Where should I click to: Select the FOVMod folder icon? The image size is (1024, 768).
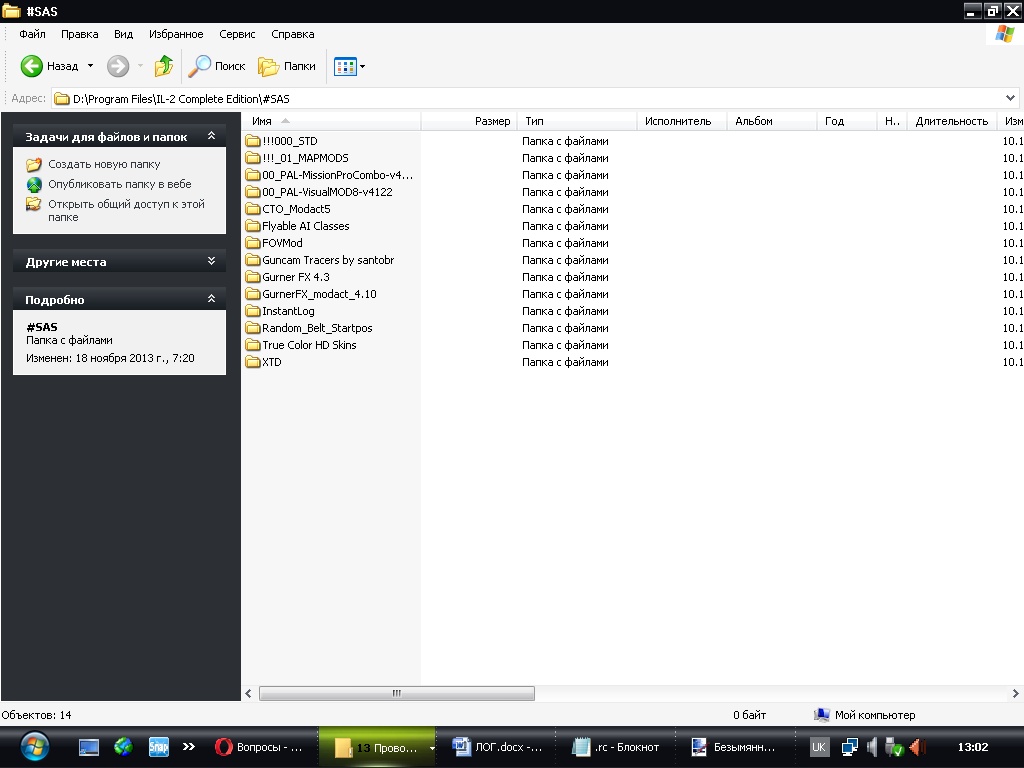click(253, 243)
